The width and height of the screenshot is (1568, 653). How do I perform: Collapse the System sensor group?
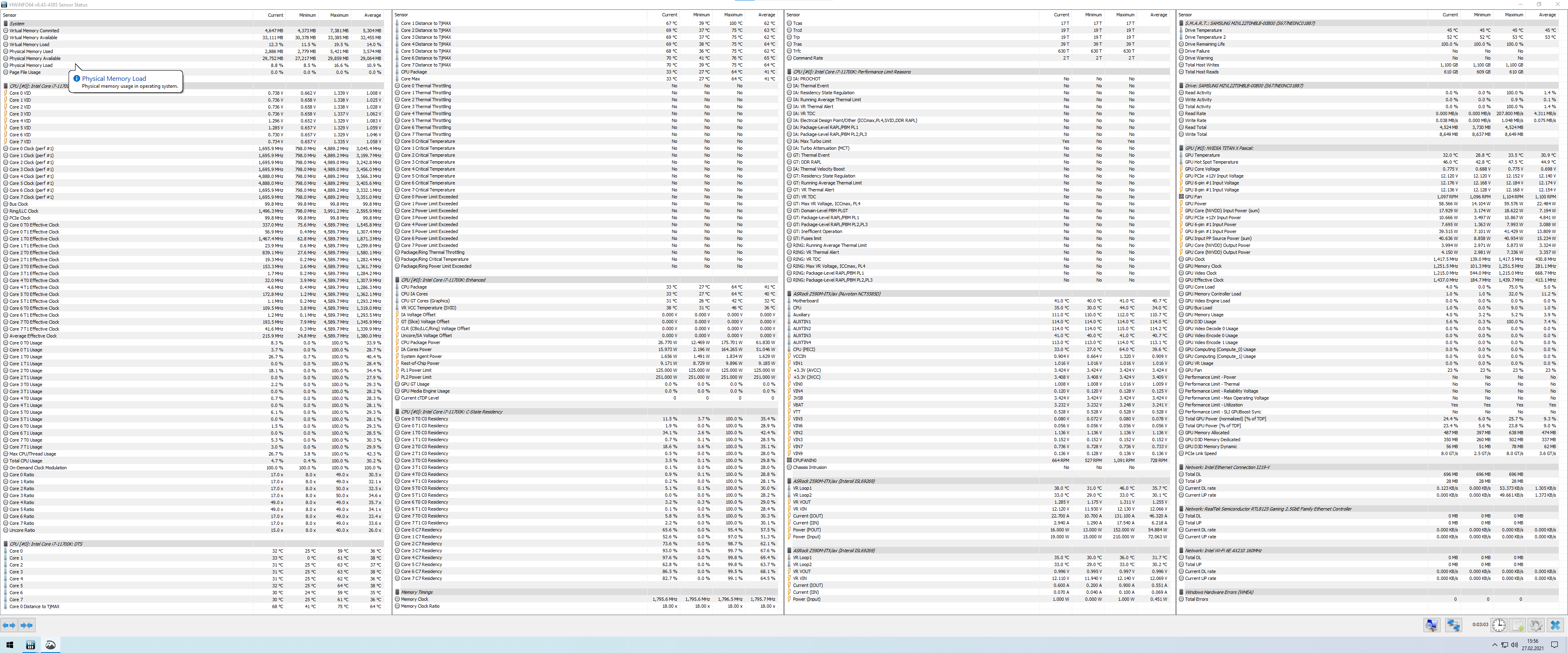pos(17,24)
